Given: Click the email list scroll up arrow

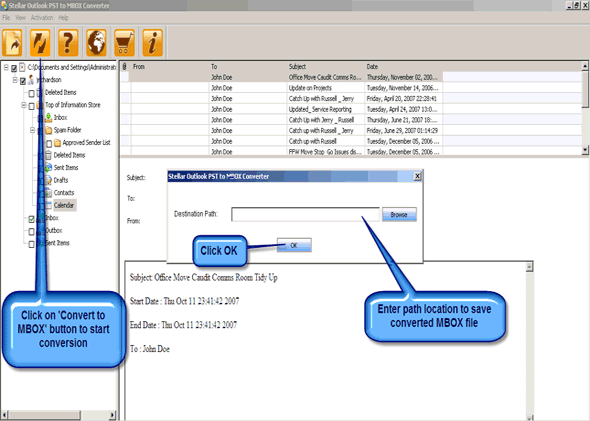Looking at the screenshot, I should point(585,67).
